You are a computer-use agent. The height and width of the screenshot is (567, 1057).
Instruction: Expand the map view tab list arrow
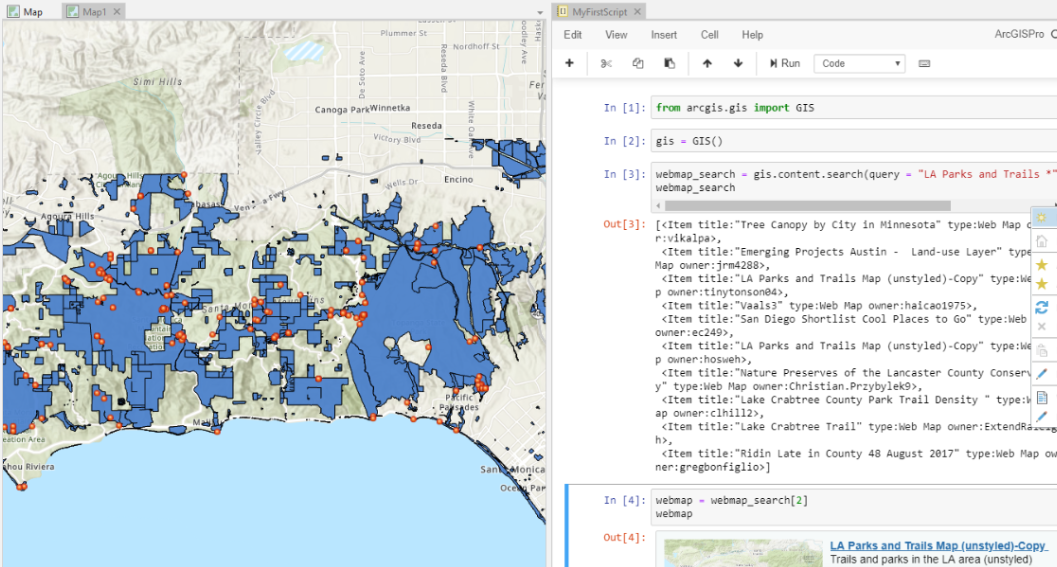[541, 12]
